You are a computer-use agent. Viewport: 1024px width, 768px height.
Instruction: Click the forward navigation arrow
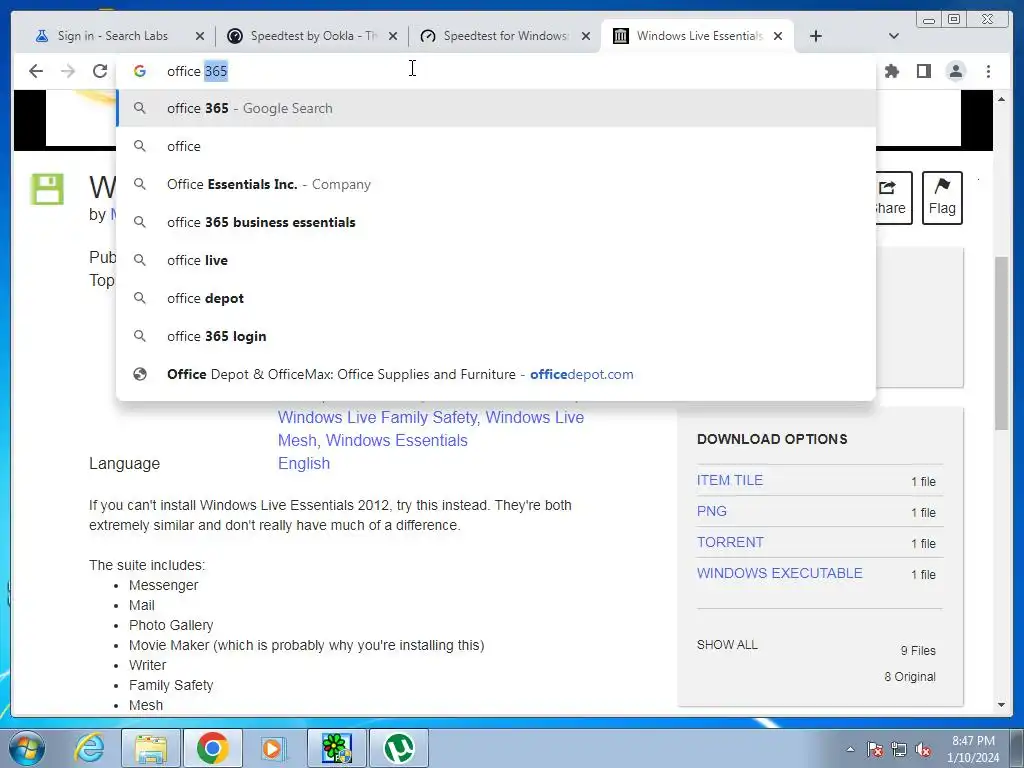point(68,71)
